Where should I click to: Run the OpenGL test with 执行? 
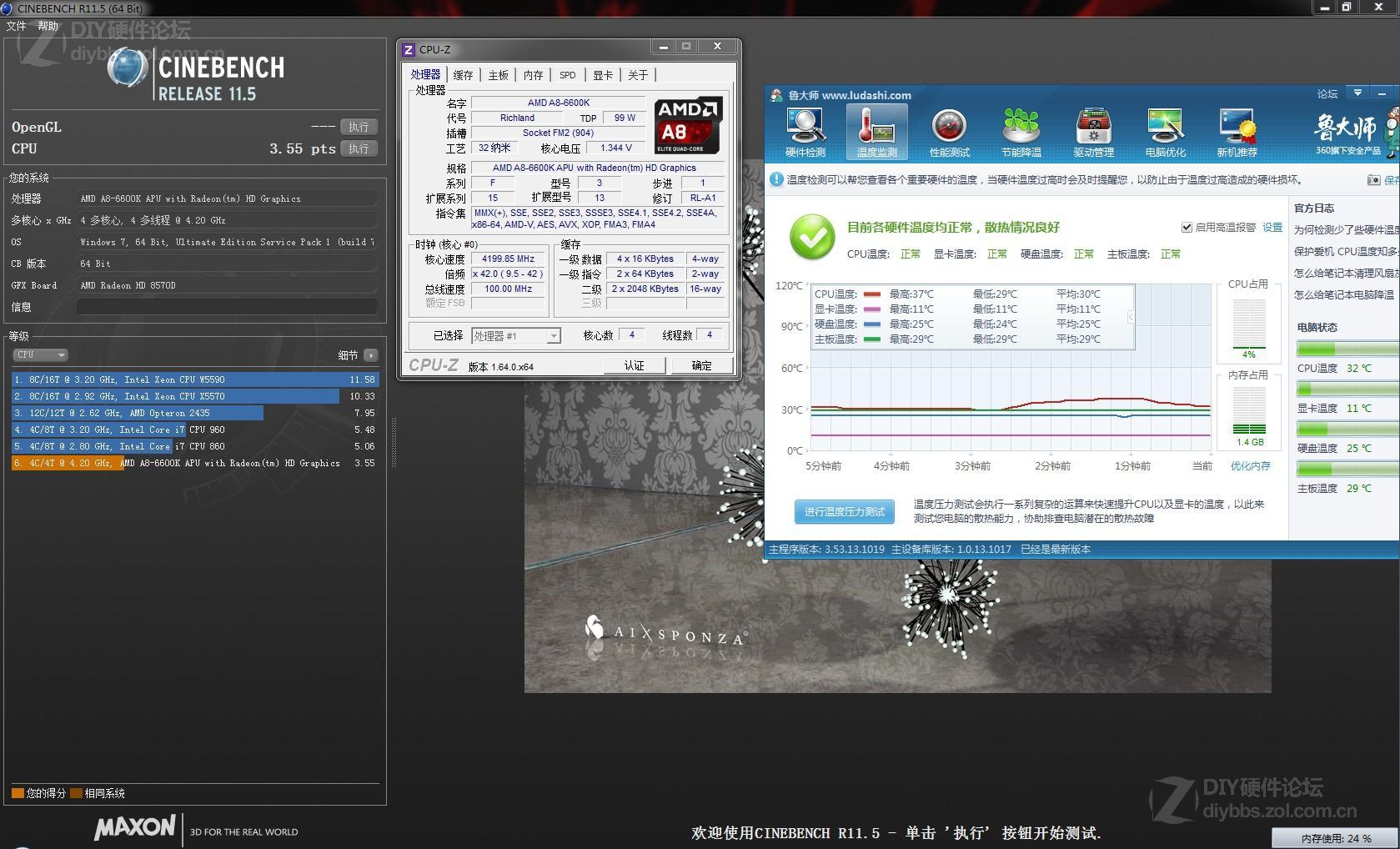point(359,127)
